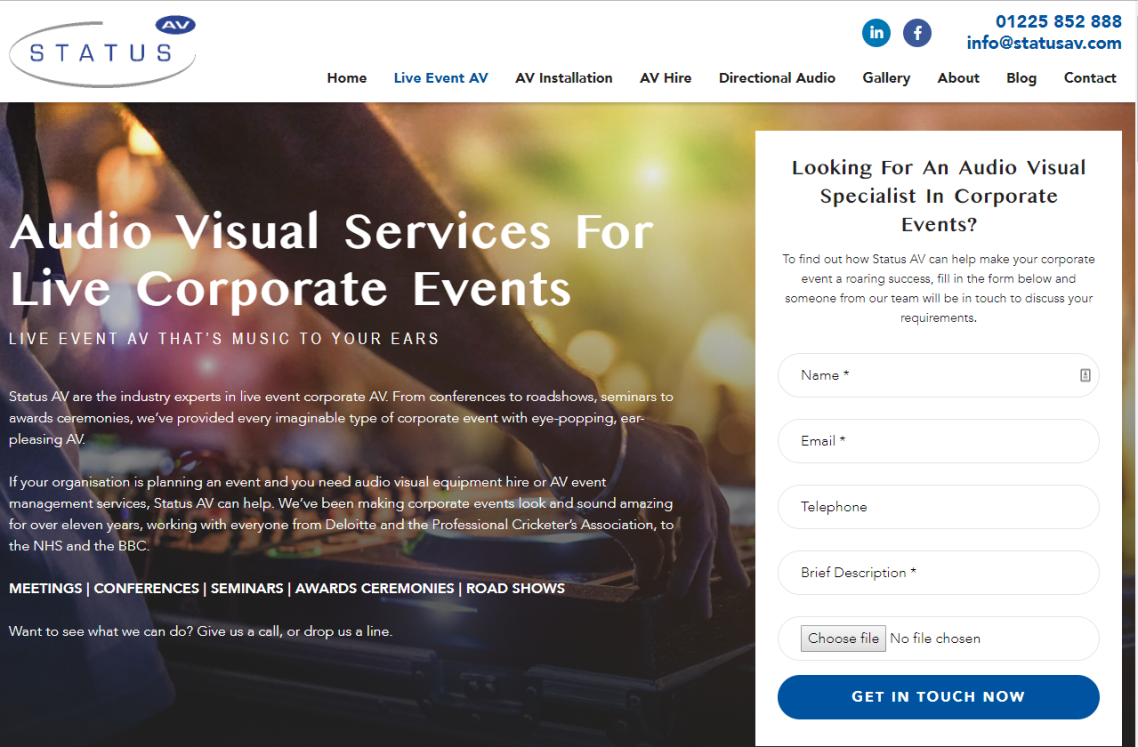Click the form intro 'To find out how Status AV'
The image size is (1138, 747).
tap(938, 288)
